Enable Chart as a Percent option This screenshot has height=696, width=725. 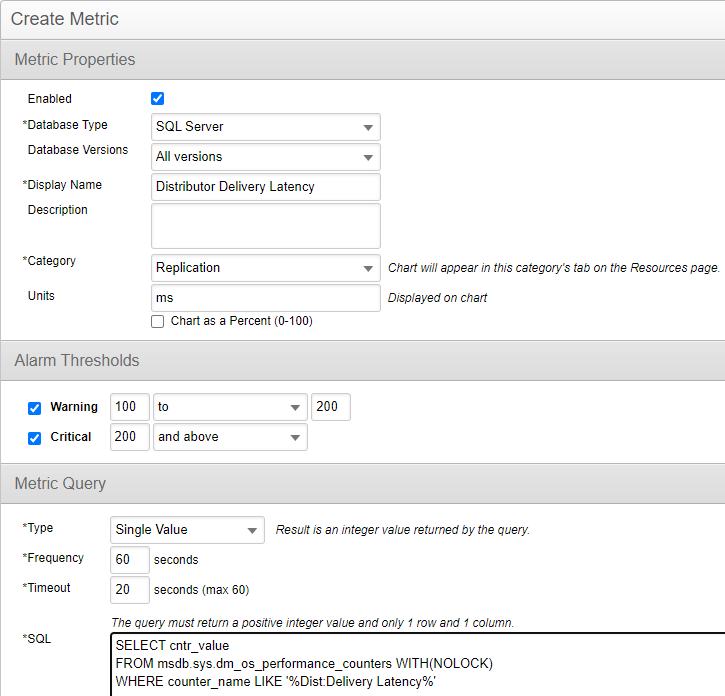point(157,322)
